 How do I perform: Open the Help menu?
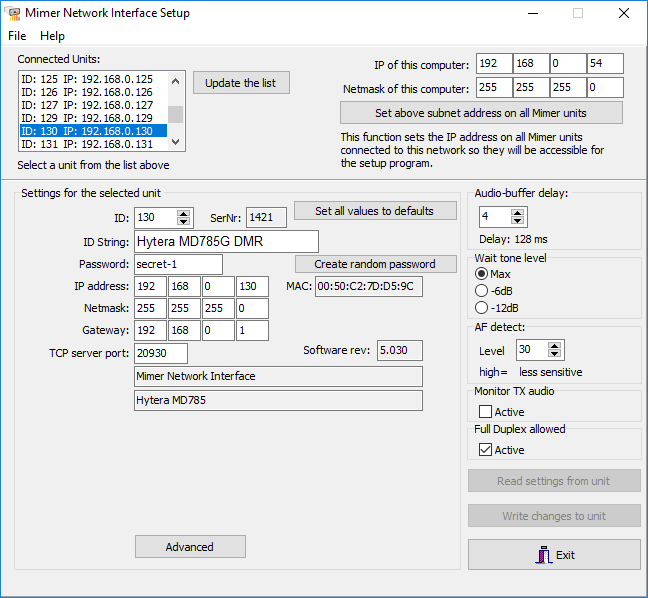[x=52, y=36]
